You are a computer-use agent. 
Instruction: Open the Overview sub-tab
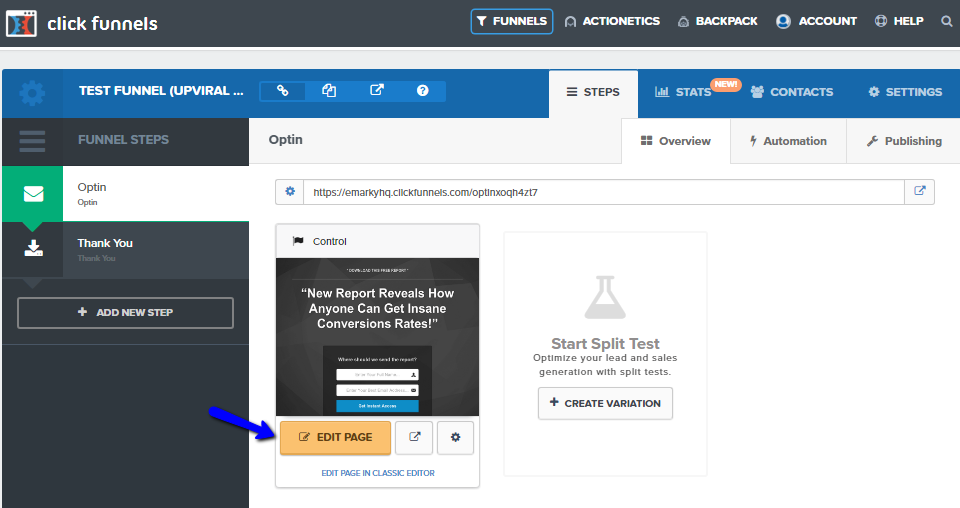676,141
